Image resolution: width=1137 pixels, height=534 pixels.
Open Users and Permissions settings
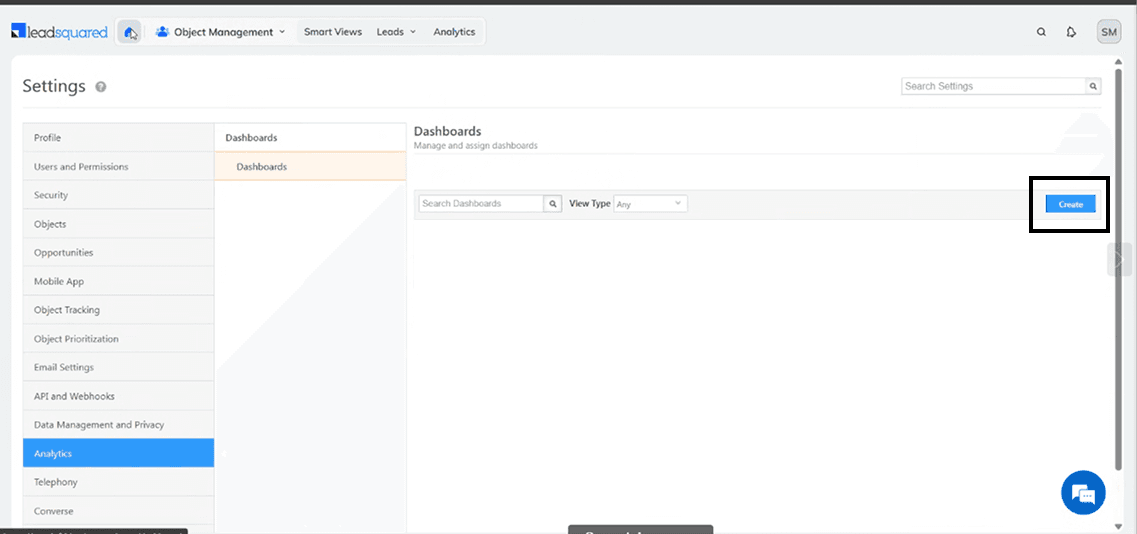(118, 166)
